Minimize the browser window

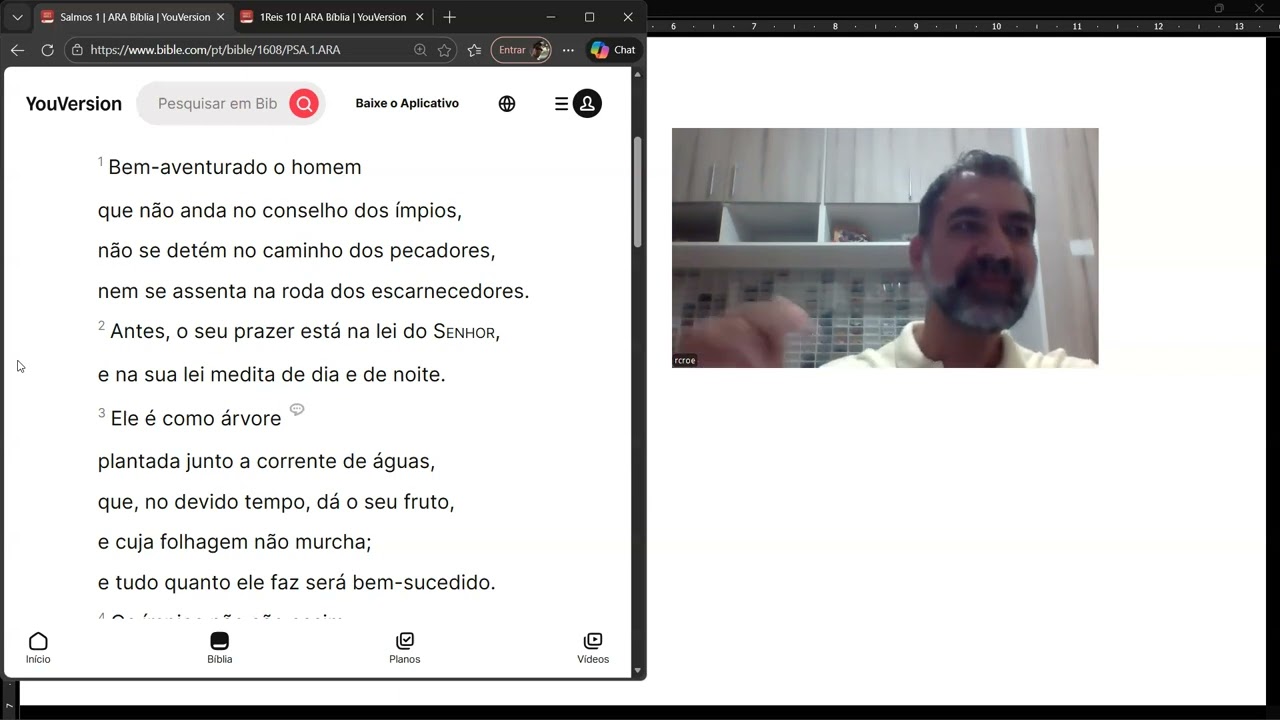click(550, 17)
